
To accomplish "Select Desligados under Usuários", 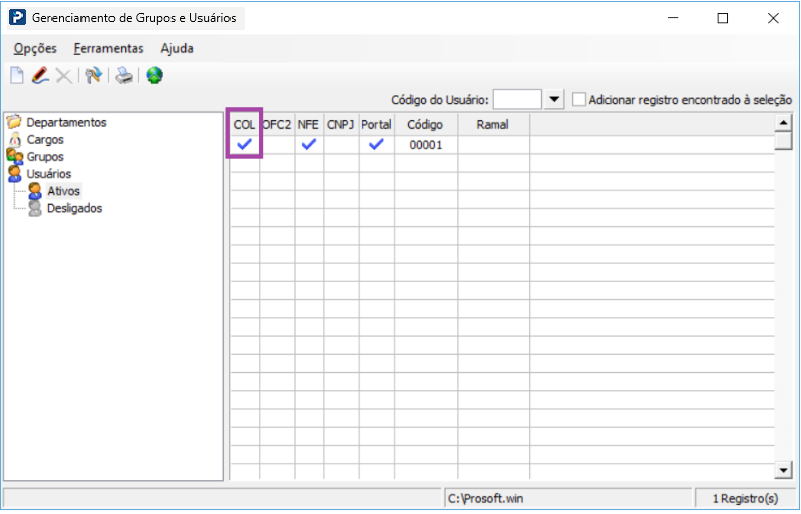I will point(75,208).
